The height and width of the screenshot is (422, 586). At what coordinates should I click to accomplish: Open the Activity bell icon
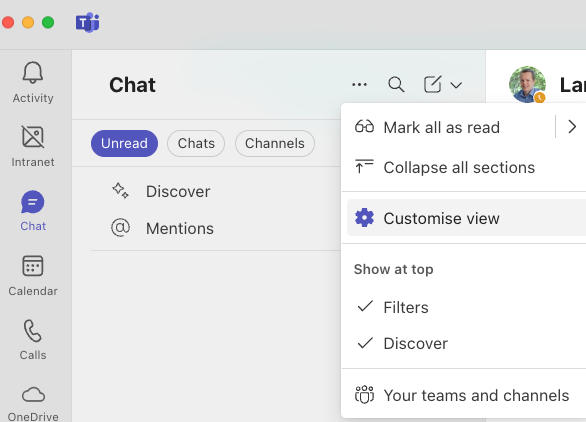[x=33, y=72]
